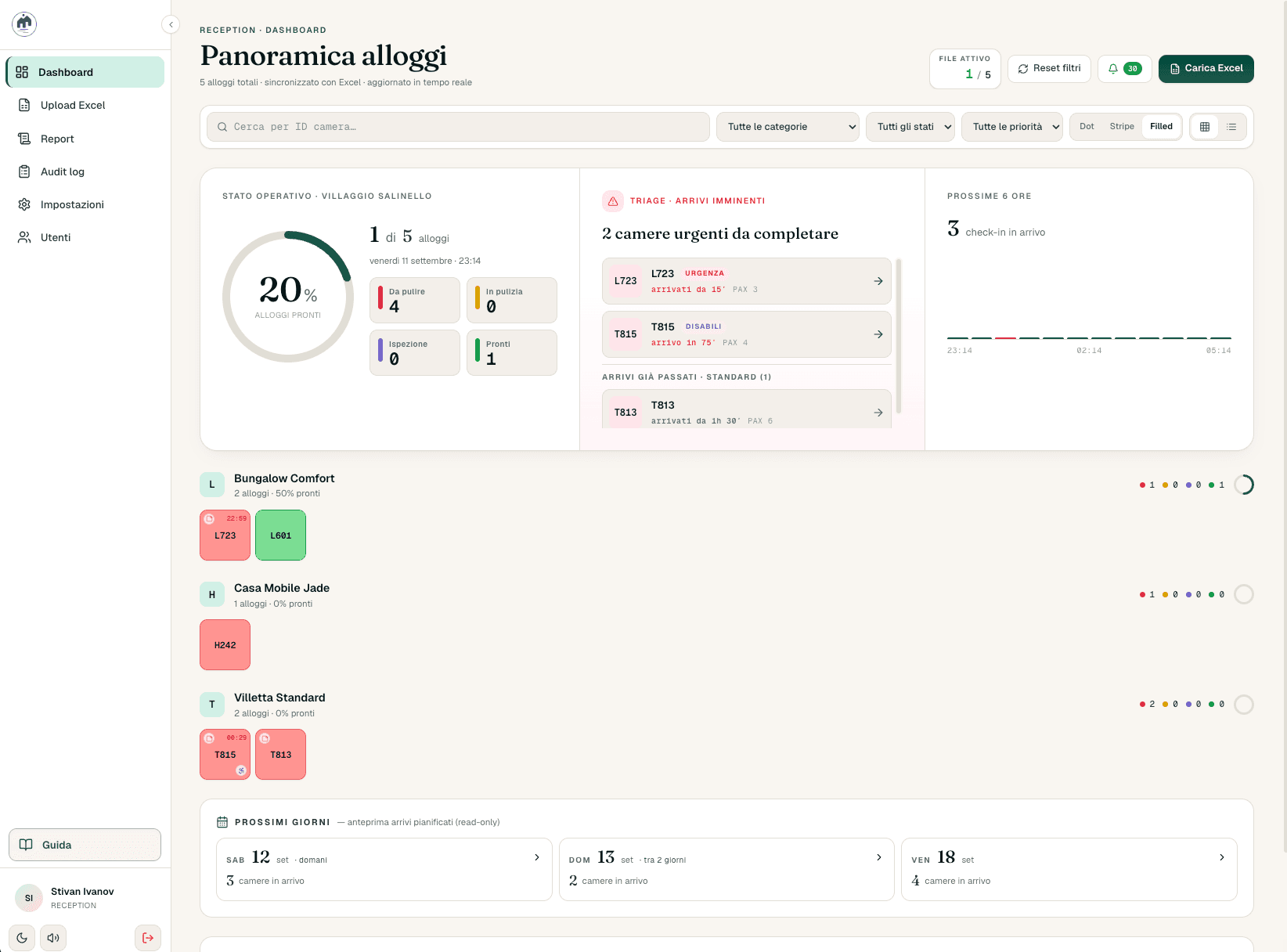Open Impostazioni in sidebar
The width and height of the screenshot is (1287, 952).
pyautogui.click(x=85, y=204)
